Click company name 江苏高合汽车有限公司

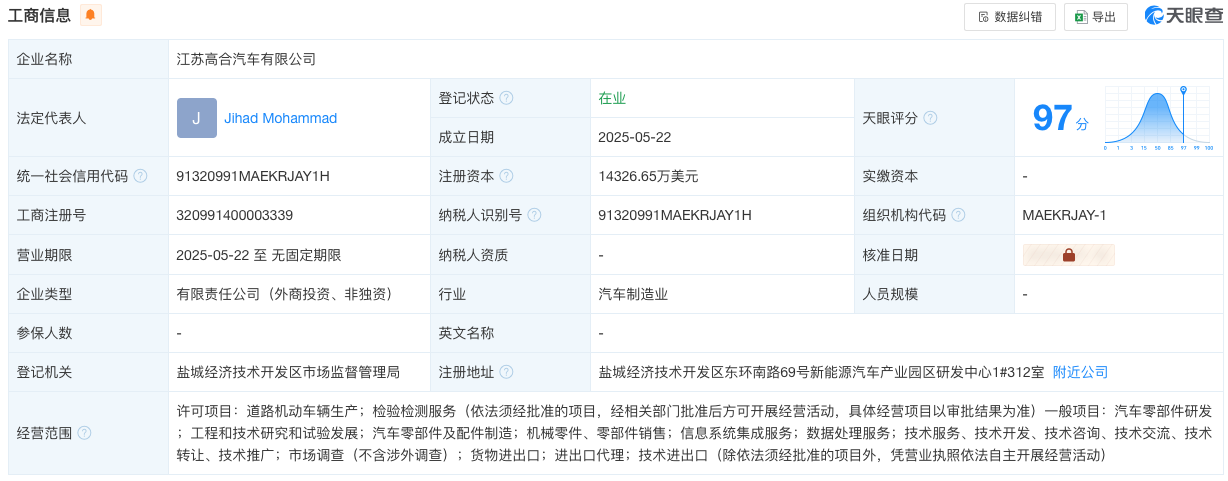tap(246, 59)
